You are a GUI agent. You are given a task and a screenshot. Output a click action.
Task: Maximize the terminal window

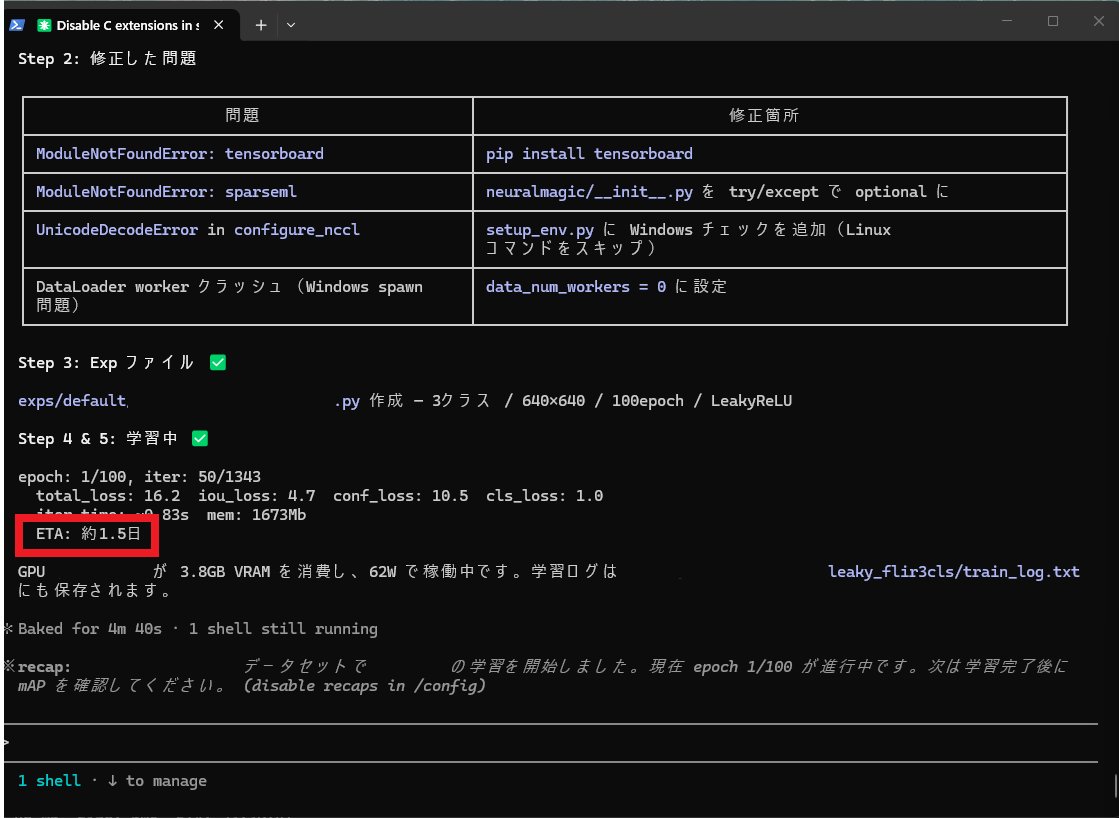pos(1053,21)
